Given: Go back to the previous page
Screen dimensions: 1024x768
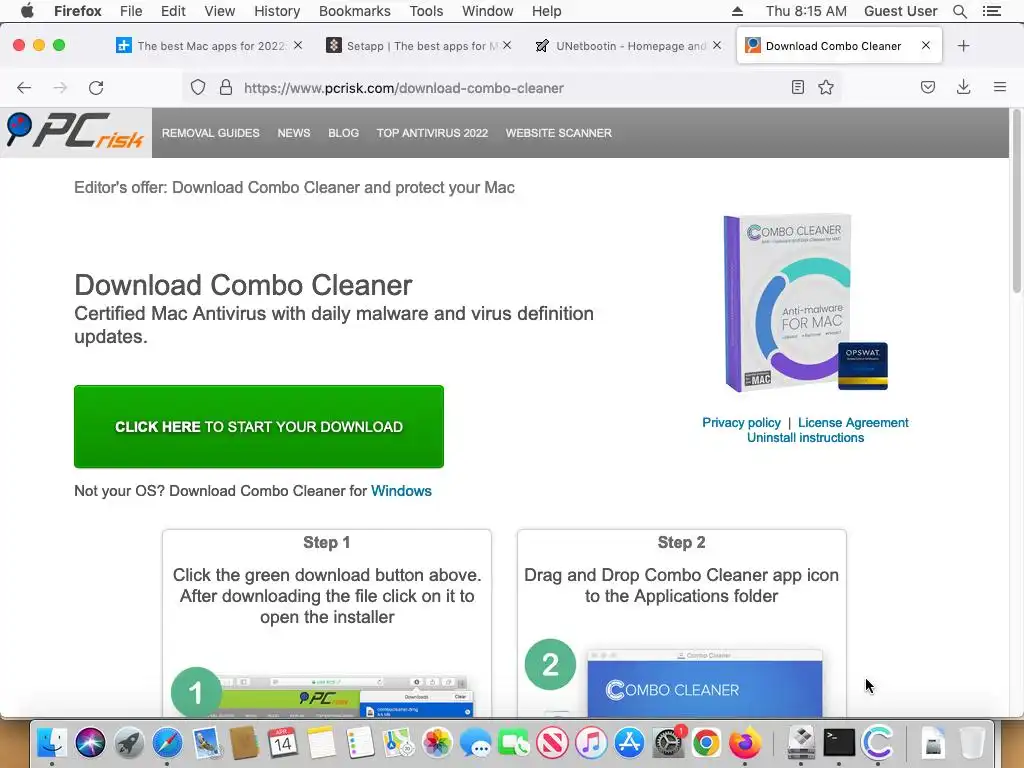Looking at the screenshot, I should pyautogui.click(x=24, y=88).
